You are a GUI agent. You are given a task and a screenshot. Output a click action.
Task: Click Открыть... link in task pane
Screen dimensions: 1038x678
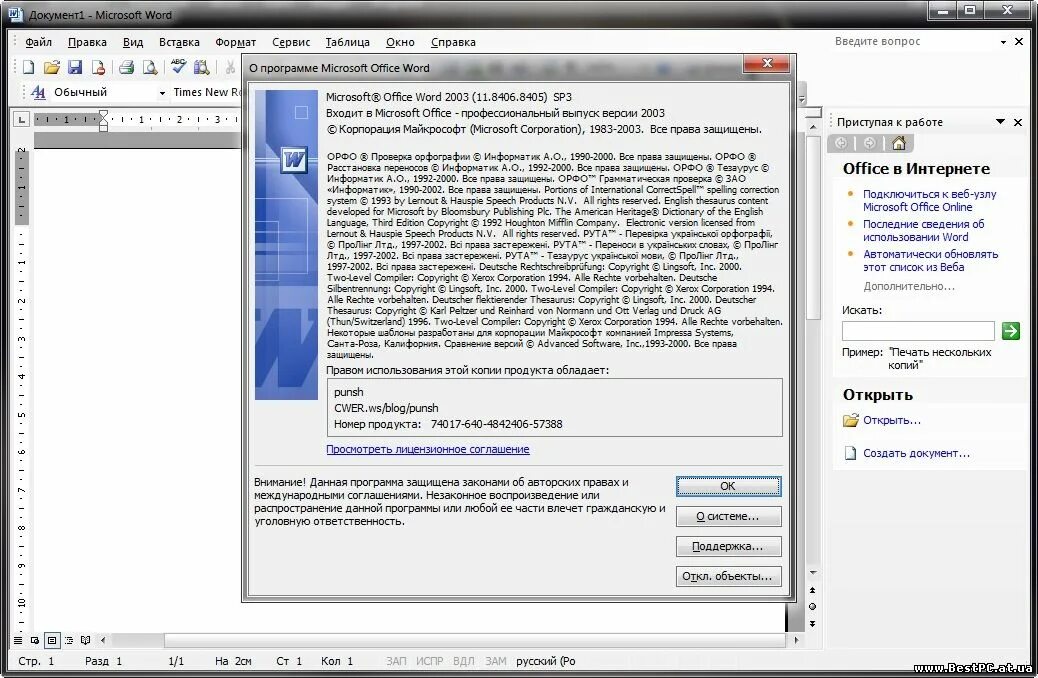click(891, 420)
